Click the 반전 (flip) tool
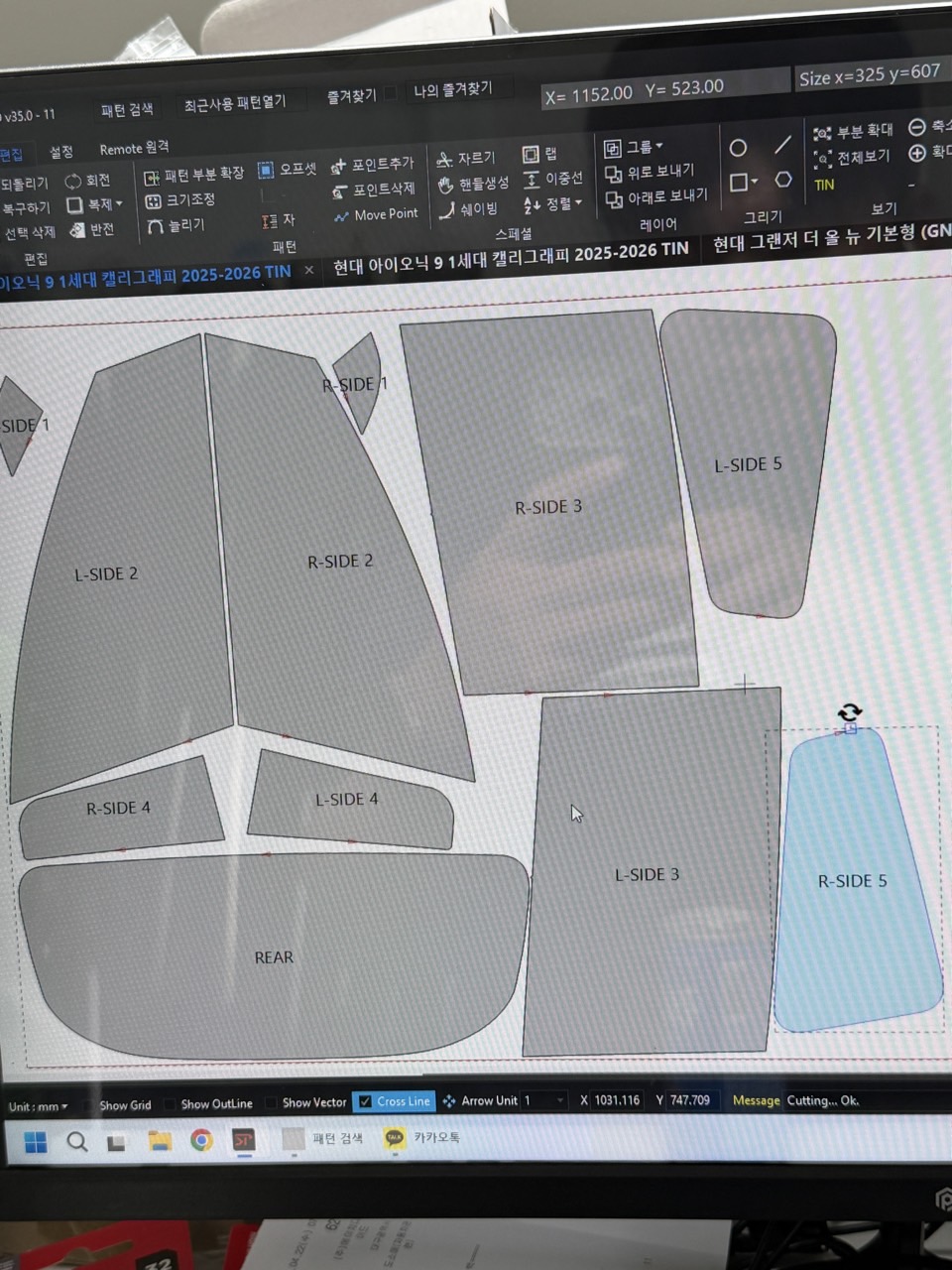The height and width of the screenshot is (1270, 952). [x=91, y=230]
